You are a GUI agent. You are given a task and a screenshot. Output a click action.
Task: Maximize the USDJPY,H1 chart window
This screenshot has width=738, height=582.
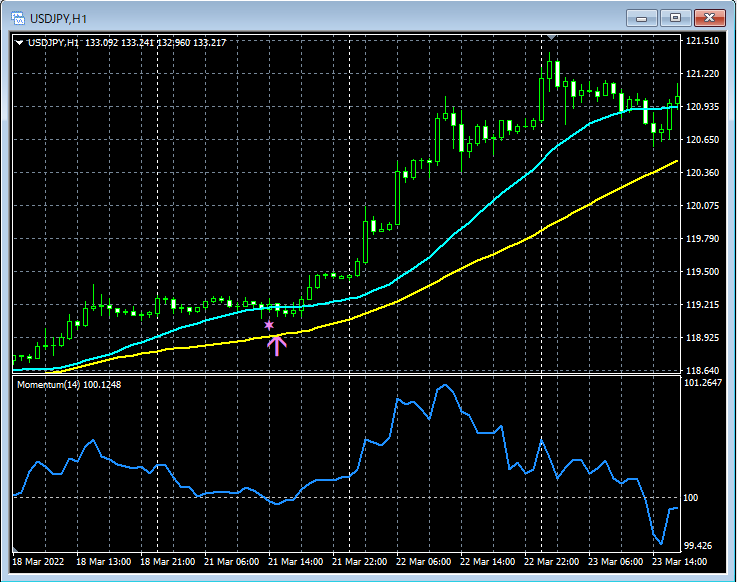675,18
